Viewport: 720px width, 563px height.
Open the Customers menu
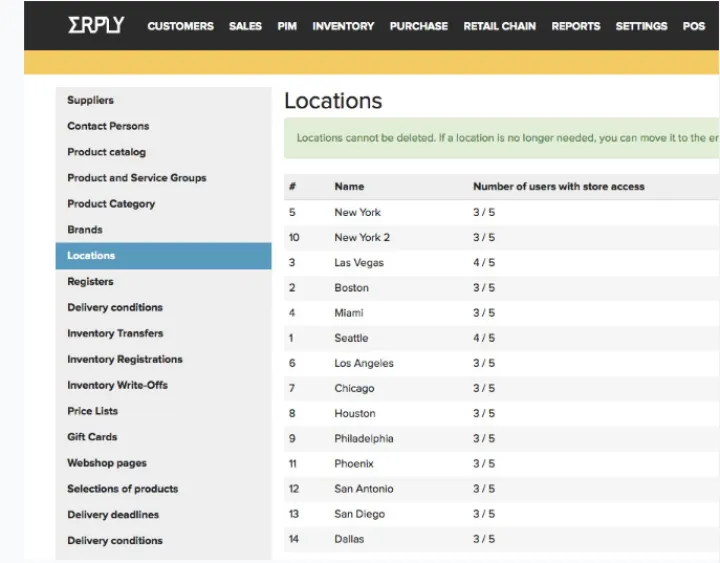(180, 26)
